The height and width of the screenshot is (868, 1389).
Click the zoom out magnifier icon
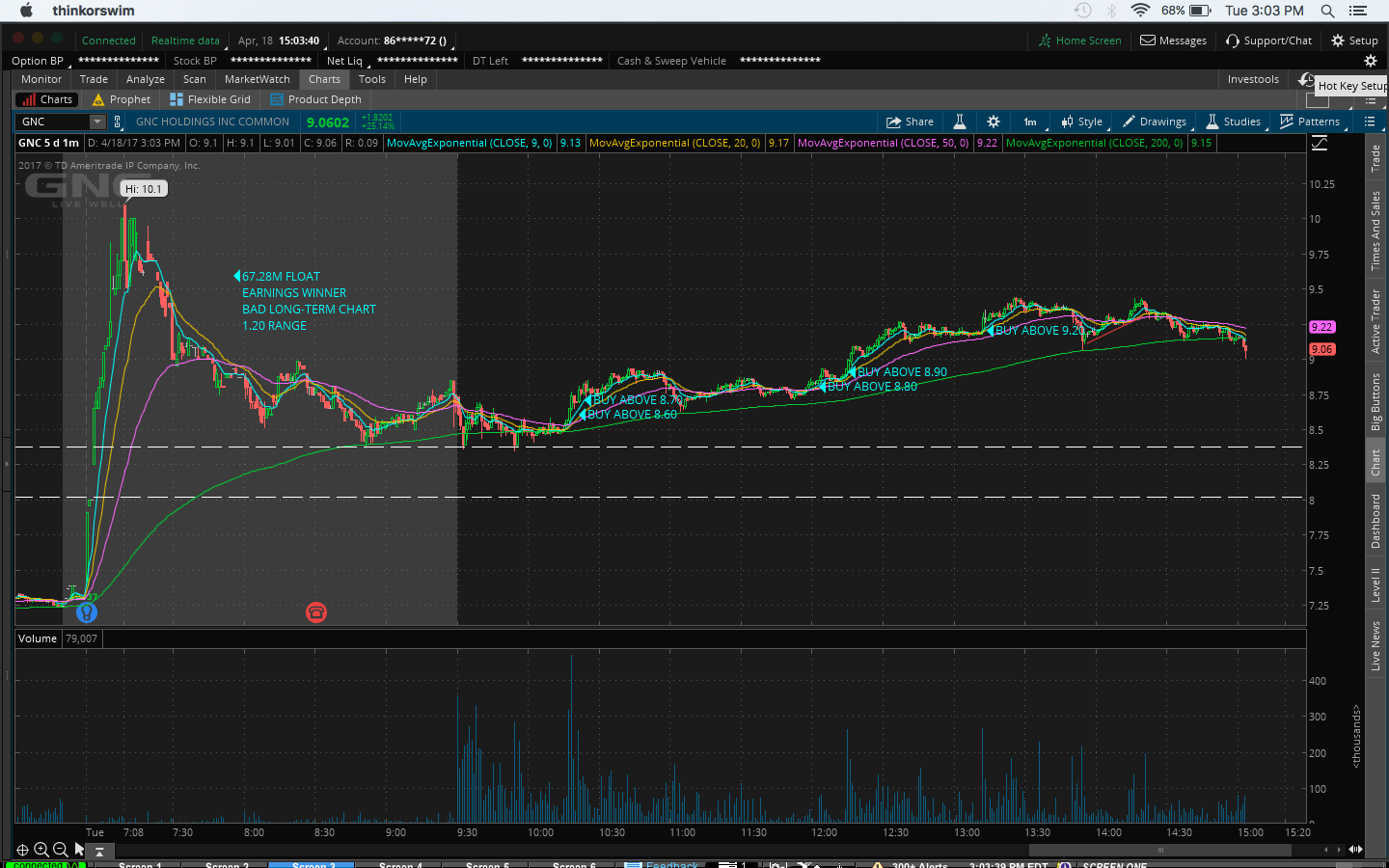(61, 850)
